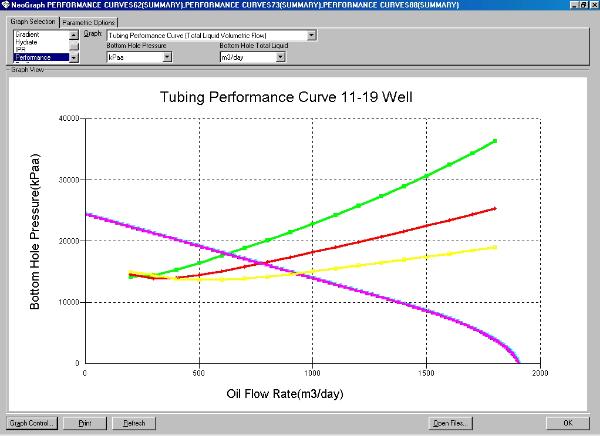
Task: Open the Bottom Hole Total Liquid units dropdown
Action: coord(279,57)
